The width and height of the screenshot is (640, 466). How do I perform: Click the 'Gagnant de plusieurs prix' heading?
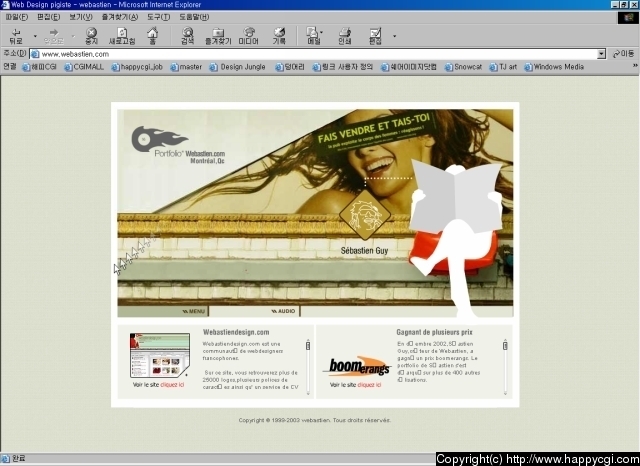click(434, 332)
